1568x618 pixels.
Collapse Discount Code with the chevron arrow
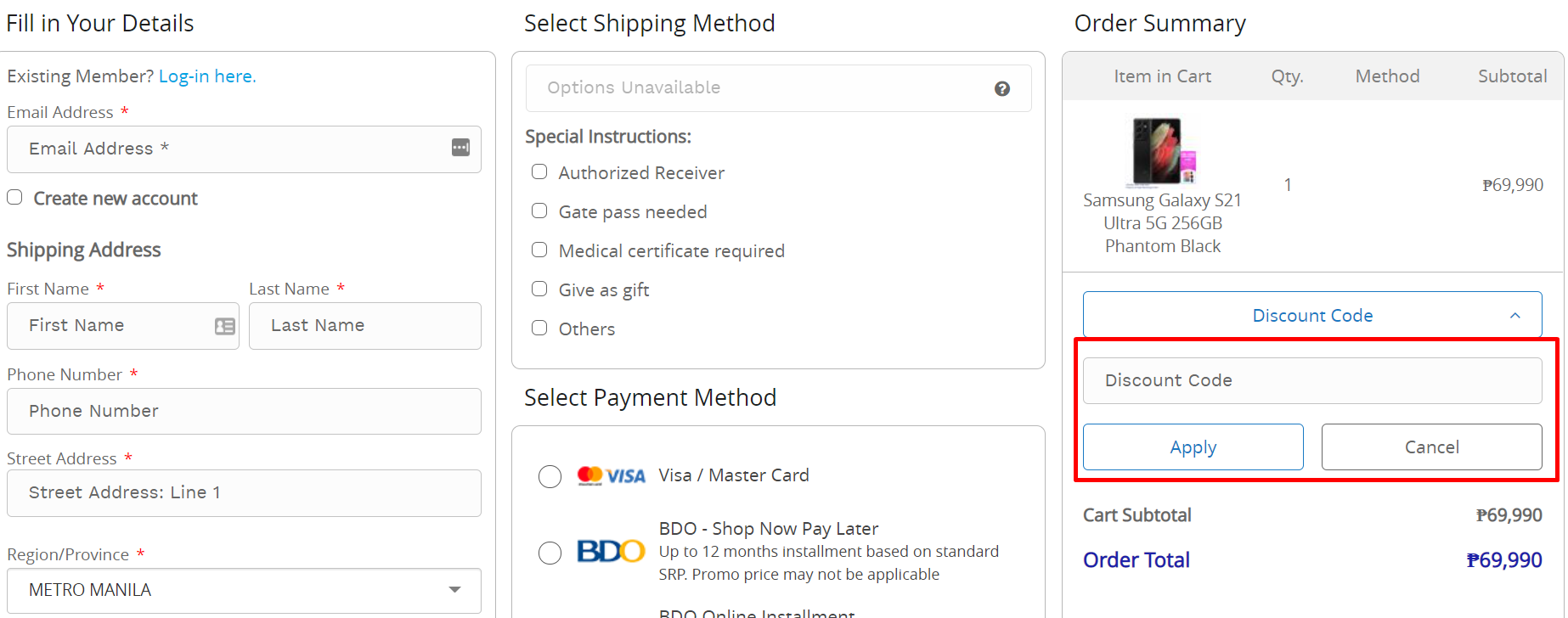pos(1515,315)
